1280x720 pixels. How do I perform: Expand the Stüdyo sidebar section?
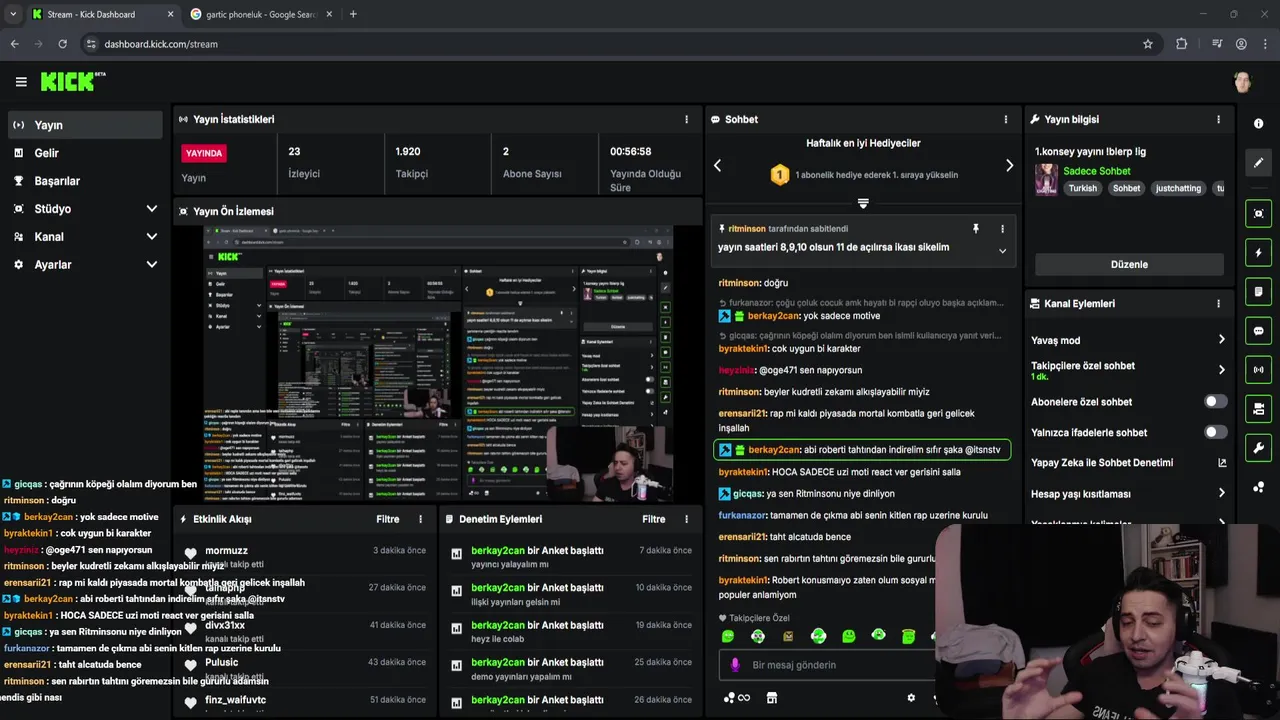point(151,209)
